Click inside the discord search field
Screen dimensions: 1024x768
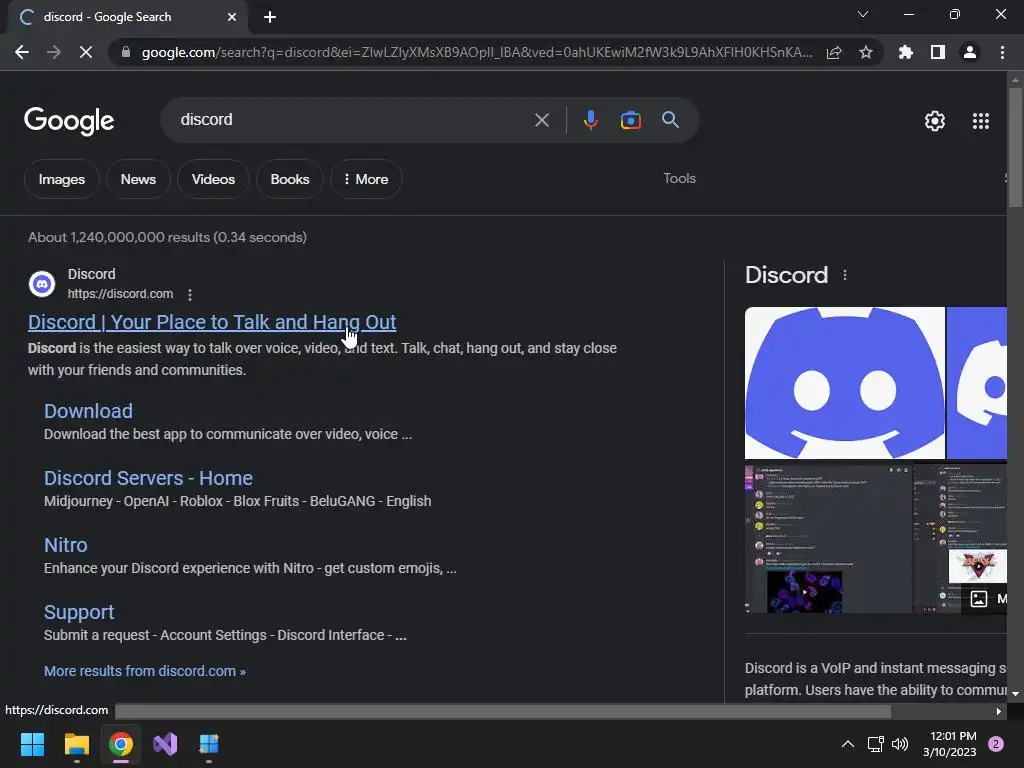pyautogui.click(x=353, y=120)
